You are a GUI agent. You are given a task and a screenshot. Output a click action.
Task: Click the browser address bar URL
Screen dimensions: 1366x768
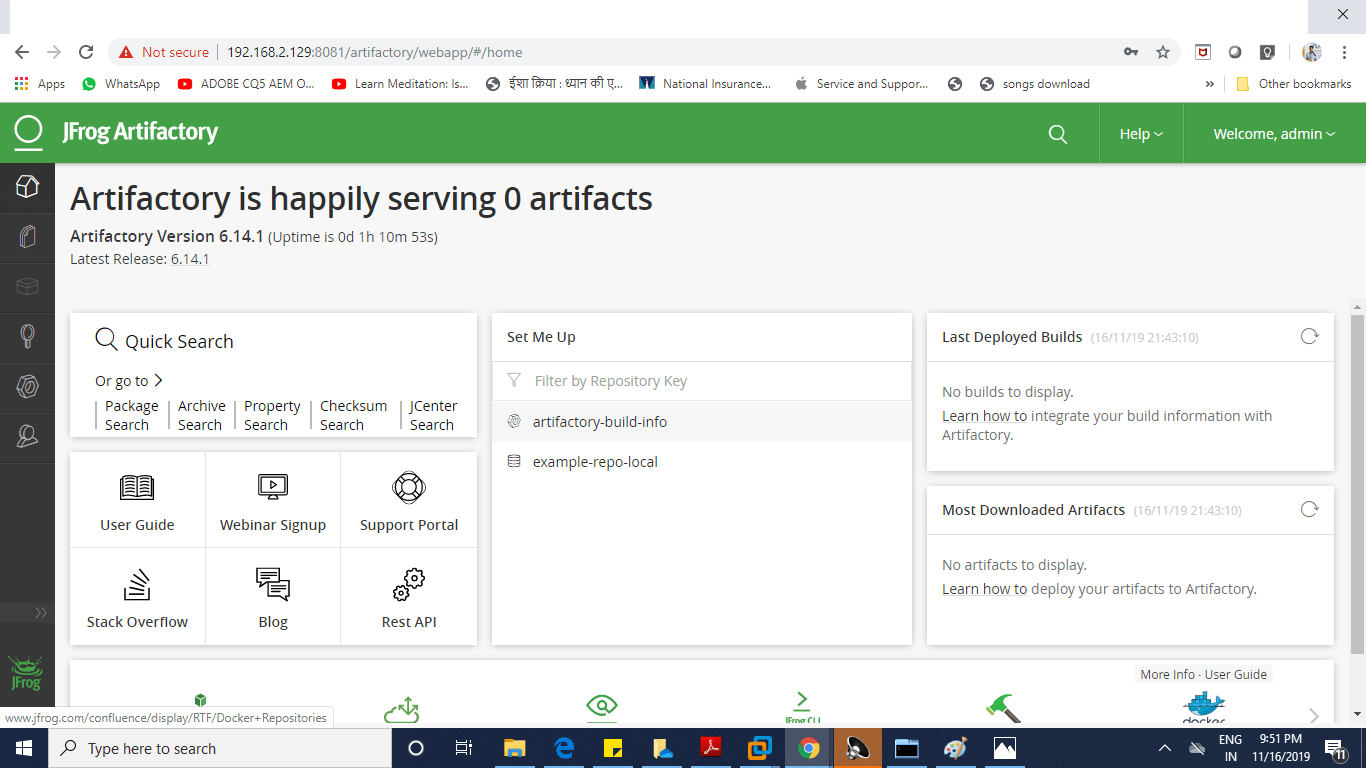click(375, 52)
